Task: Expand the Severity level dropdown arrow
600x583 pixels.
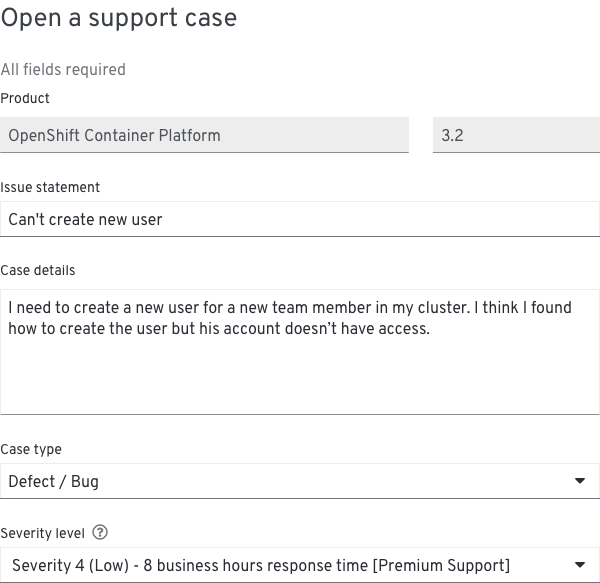Action: click(580, 565)
